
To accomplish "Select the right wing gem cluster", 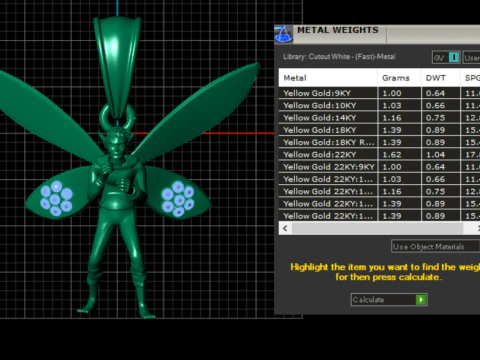I will [x=178, y=198].
